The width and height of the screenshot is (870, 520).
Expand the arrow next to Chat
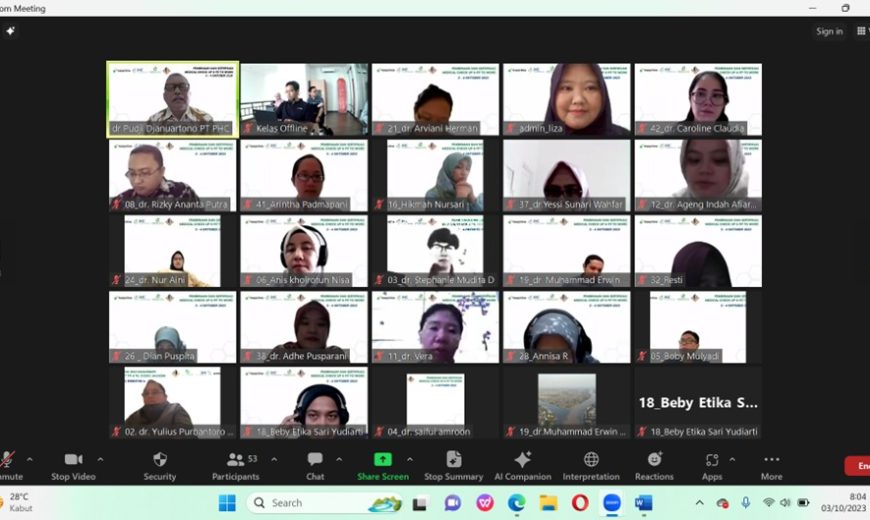pyautogui.click(x=339, y=460)
